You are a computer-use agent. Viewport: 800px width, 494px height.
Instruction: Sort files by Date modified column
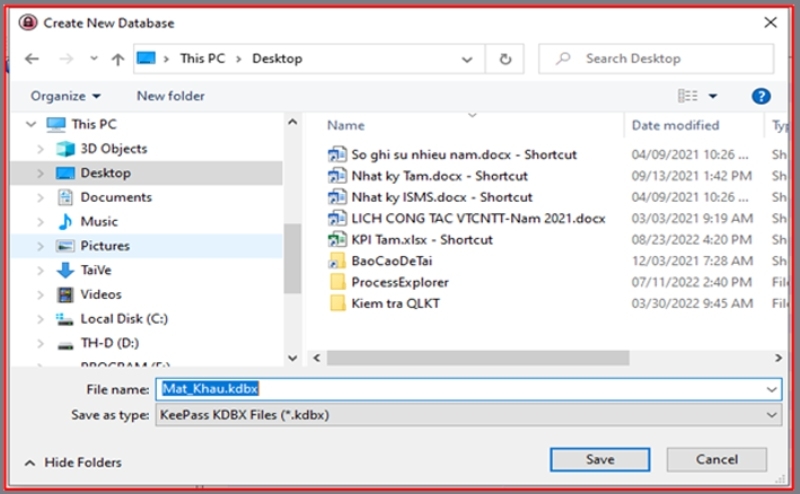click(675, 126)
